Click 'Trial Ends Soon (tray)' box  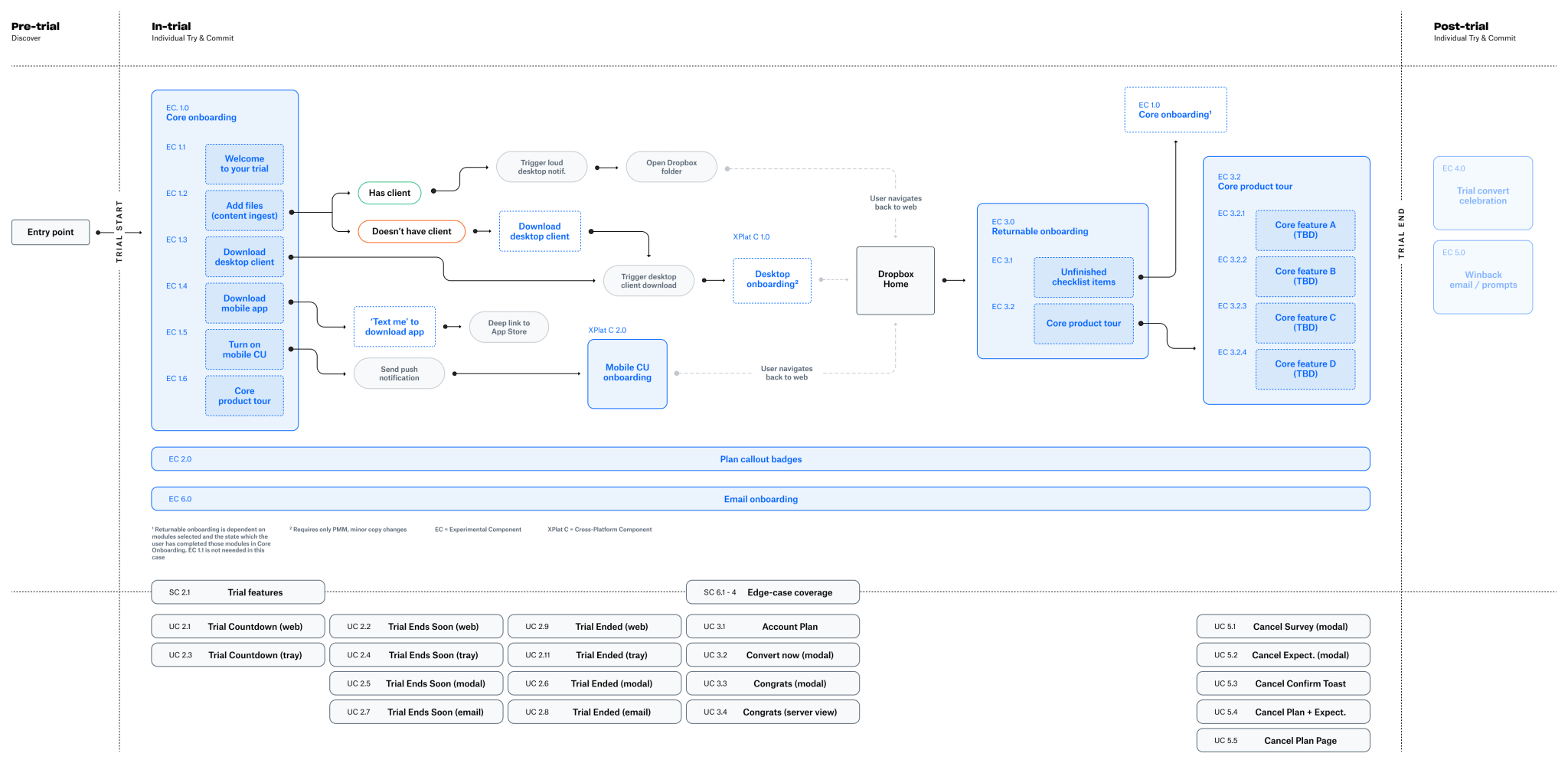[x=416, y=655]
